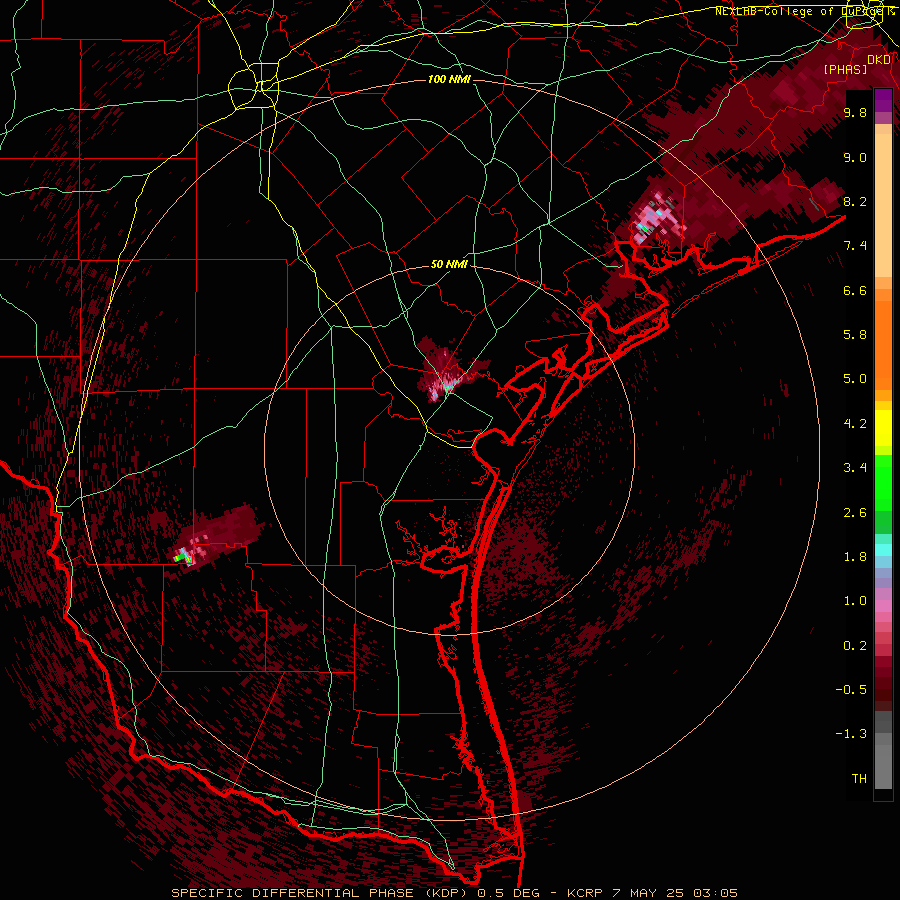The width and height of the screenshot is (900, 900).
Task: Click the 2.6 scale value
Action: coord(855,513)
